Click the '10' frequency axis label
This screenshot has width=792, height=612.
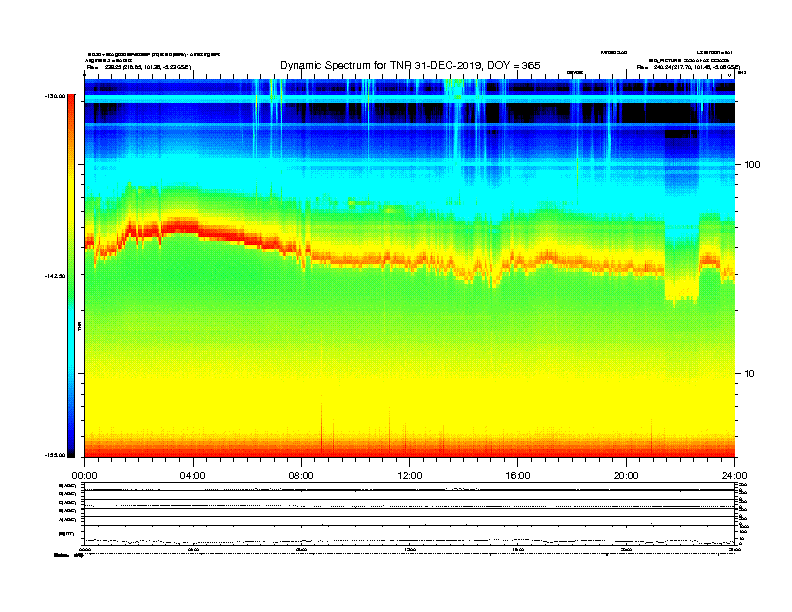click(x=750, y=374)
